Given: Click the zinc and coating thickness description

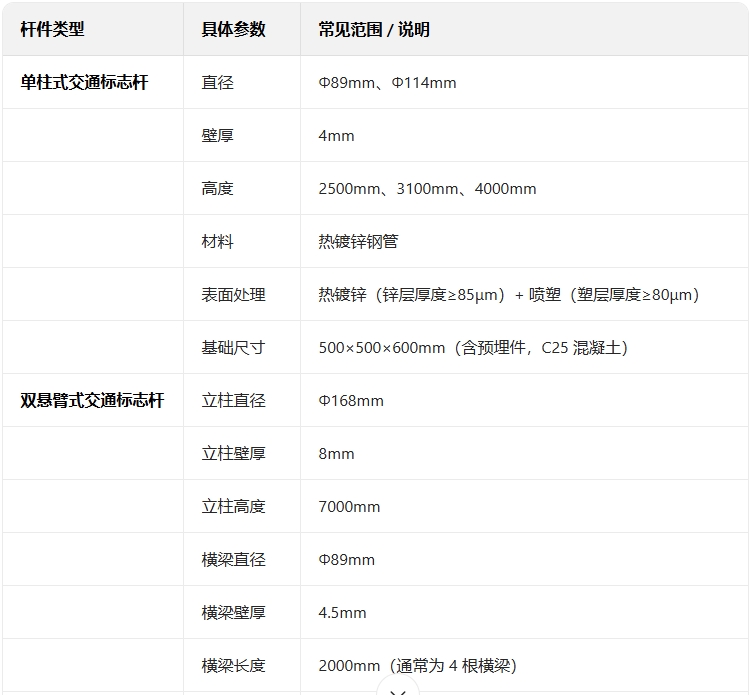Looking at the screenshot, I should pyautogui.click(x=509, y=295).
